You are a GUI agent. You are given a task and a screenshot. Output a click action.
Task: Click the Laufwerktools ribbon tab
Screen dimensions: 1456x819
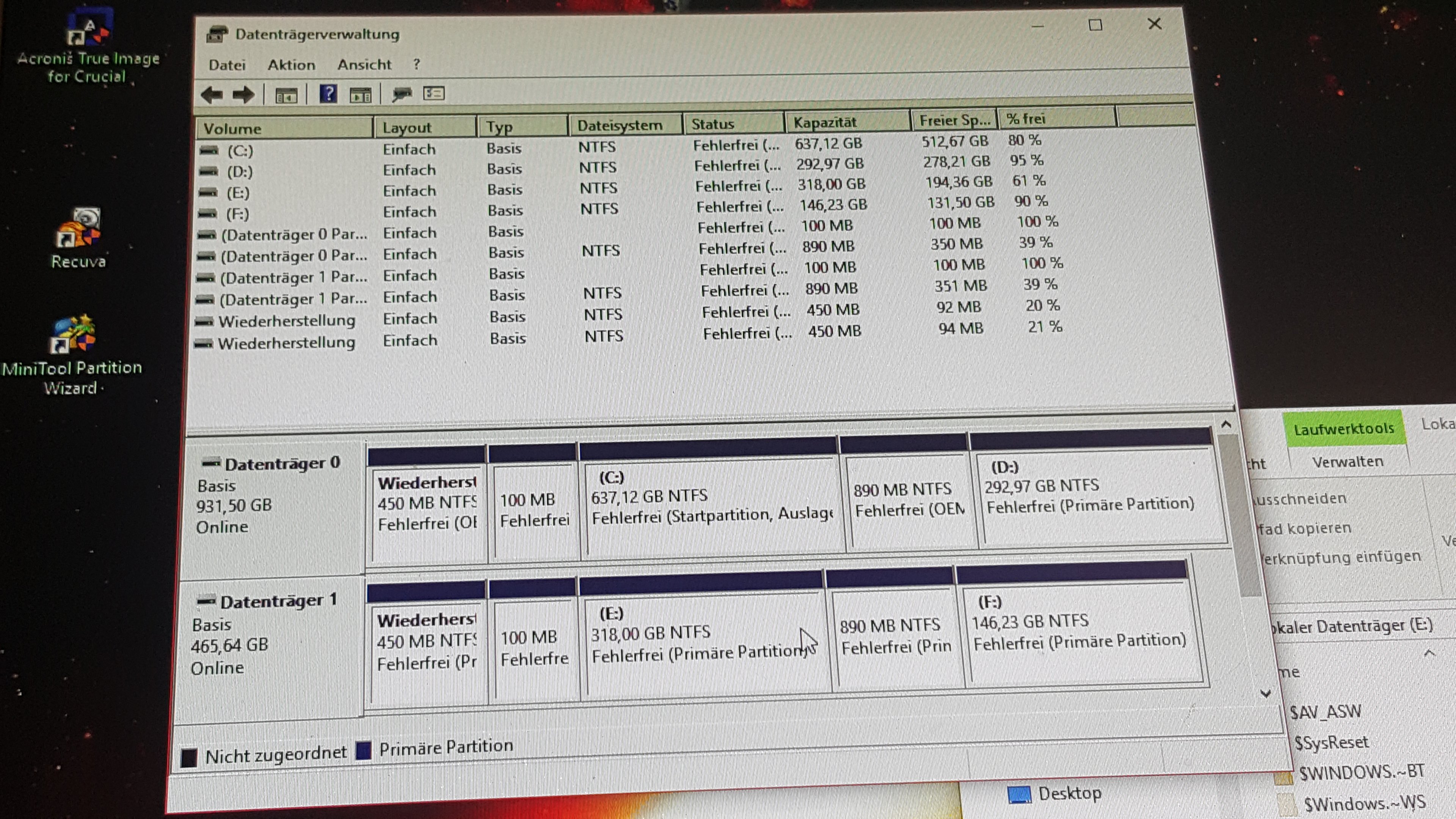(1343, 430)
